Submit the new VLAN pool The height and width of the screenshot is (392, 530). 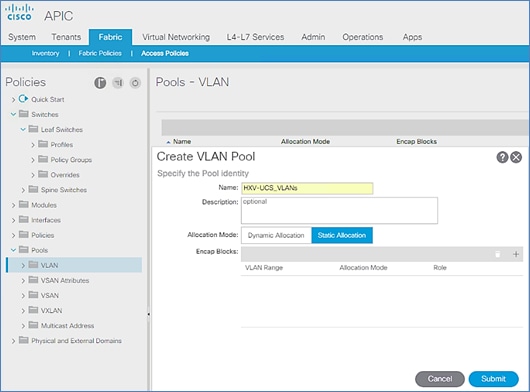click(493, 379)
